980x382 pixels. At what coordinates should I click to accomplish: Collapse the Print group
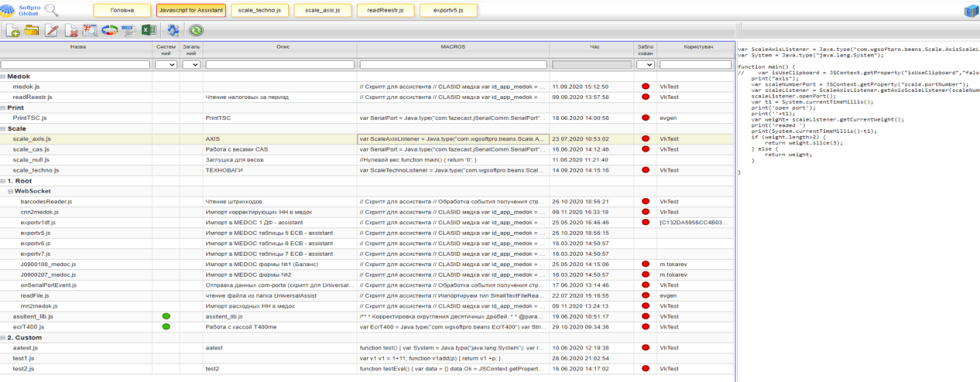[3, 108]
